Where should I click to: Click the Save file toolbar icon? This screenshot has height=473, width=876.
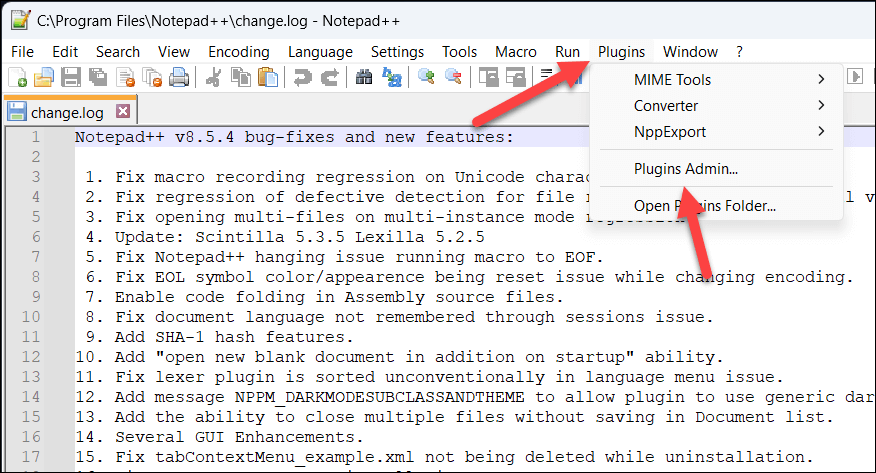coord(71,77)
